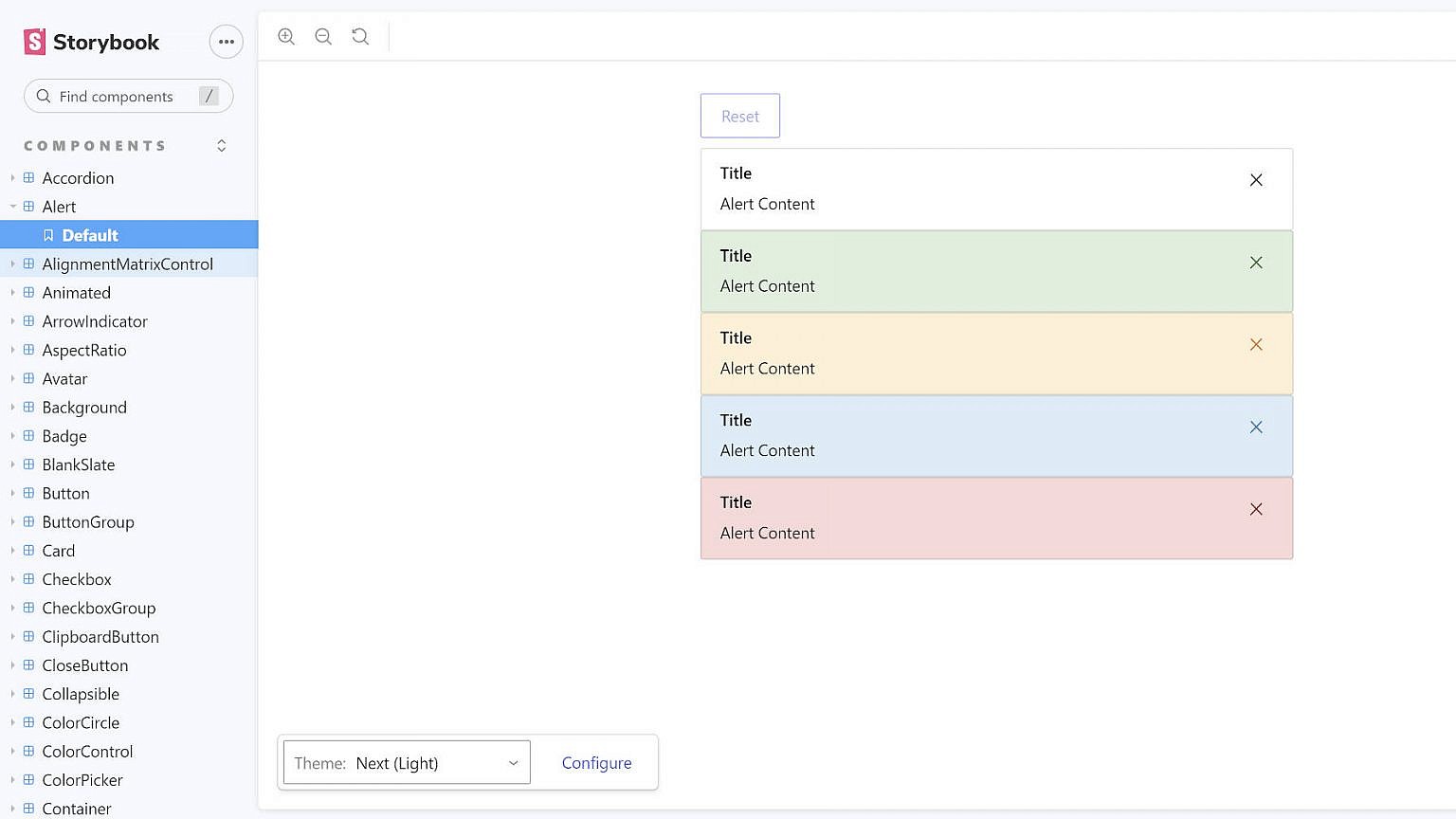Dismiss the green alert
This screenshot has height=819, width=1456.
pos(1256,263)
